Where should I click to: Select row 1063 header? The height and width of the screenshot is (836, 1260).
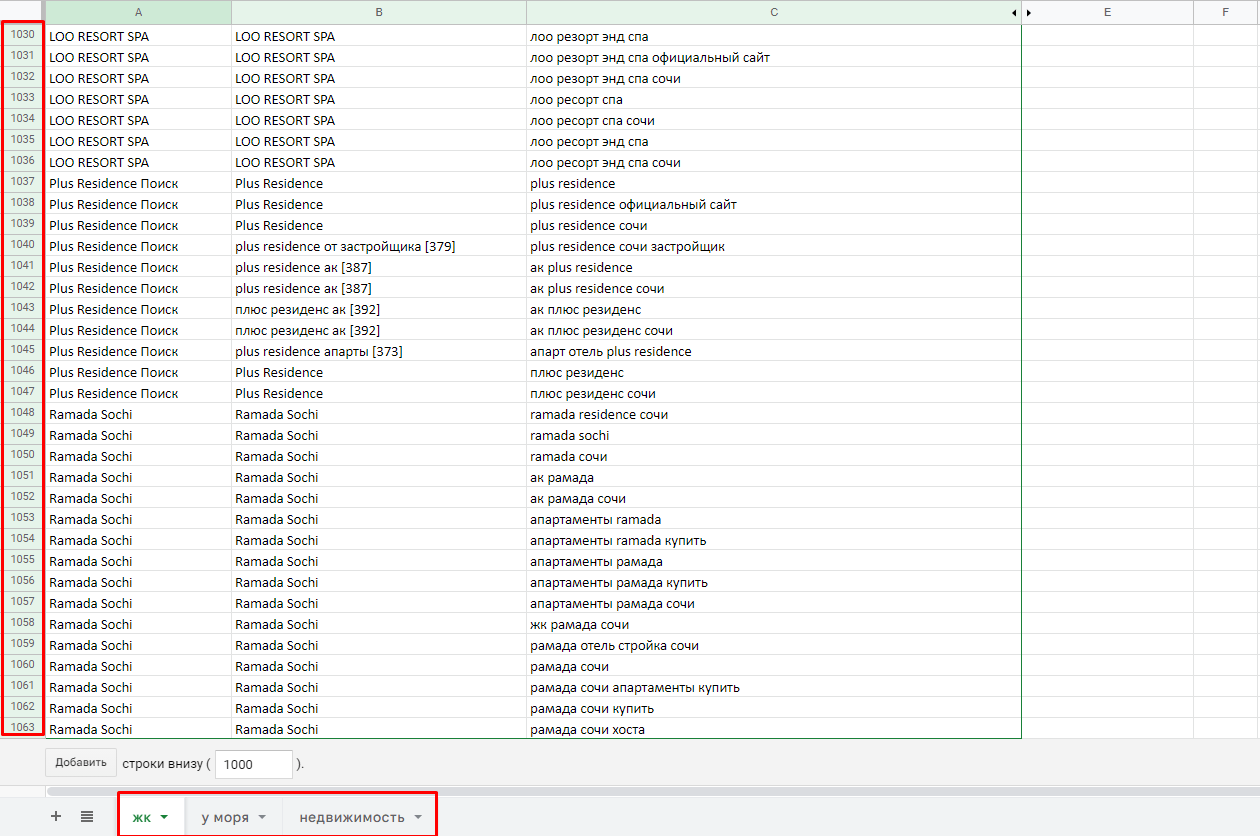pos(23,728)
